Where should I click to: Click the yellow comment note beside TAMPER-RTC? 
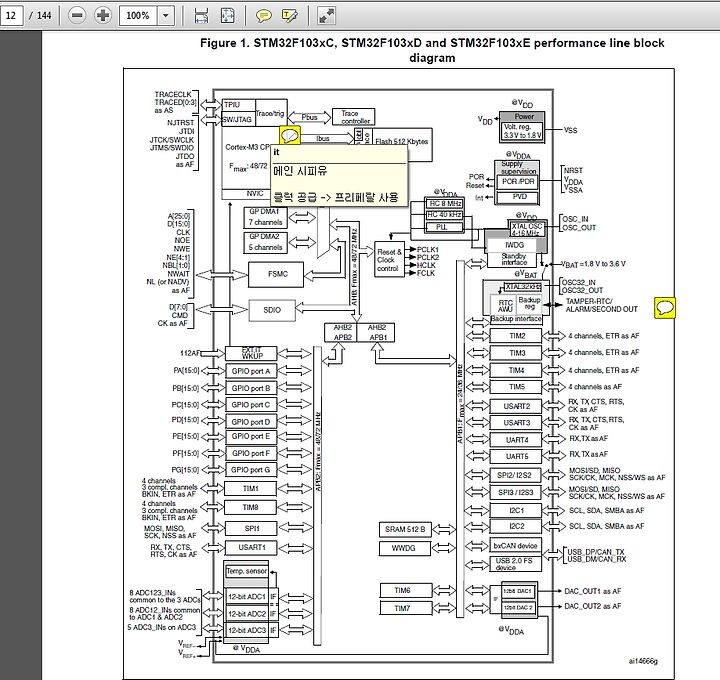[665, 308]
